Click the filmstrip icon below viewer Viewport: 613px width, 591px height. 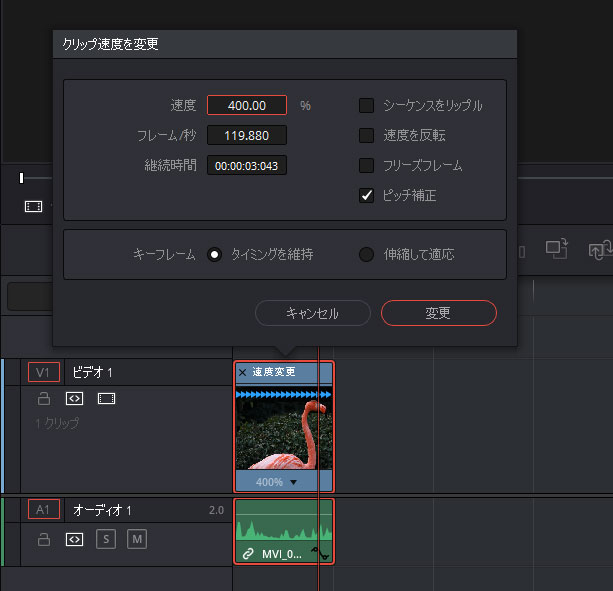point(34,206)
